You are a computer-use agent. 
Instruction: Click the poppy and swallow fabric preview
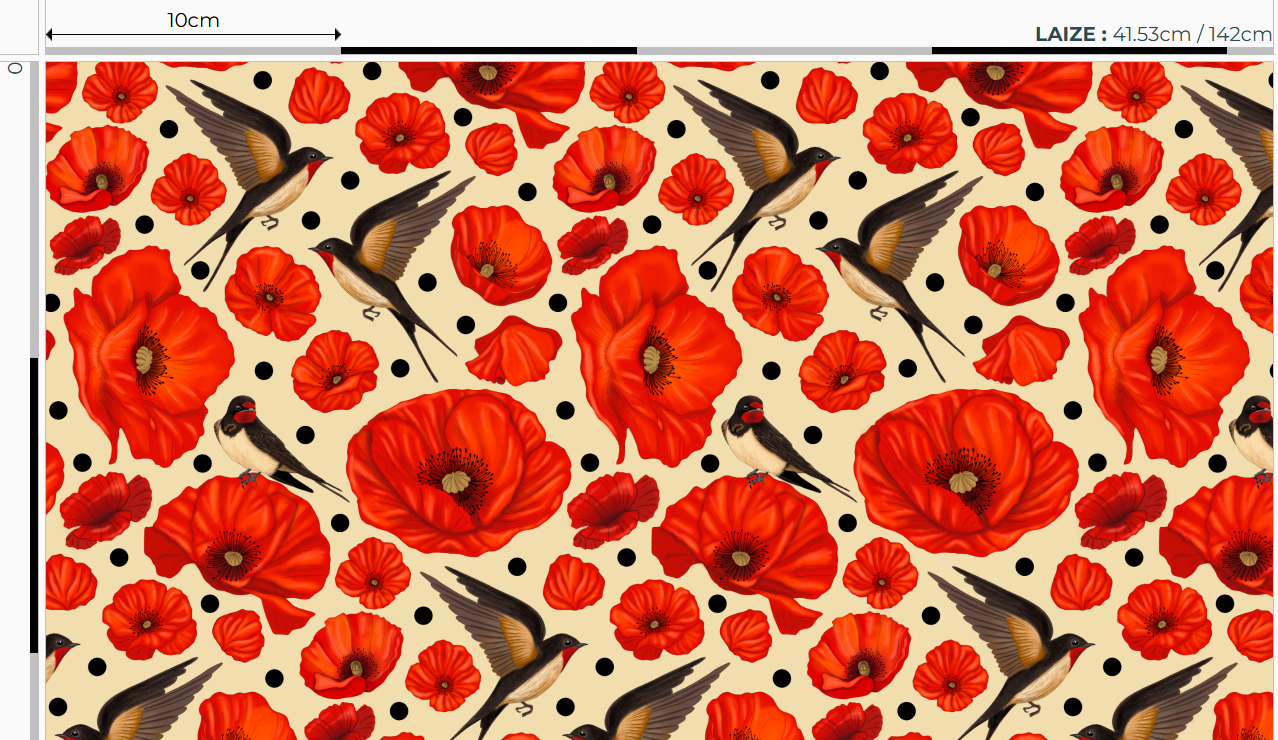point(661,401)
